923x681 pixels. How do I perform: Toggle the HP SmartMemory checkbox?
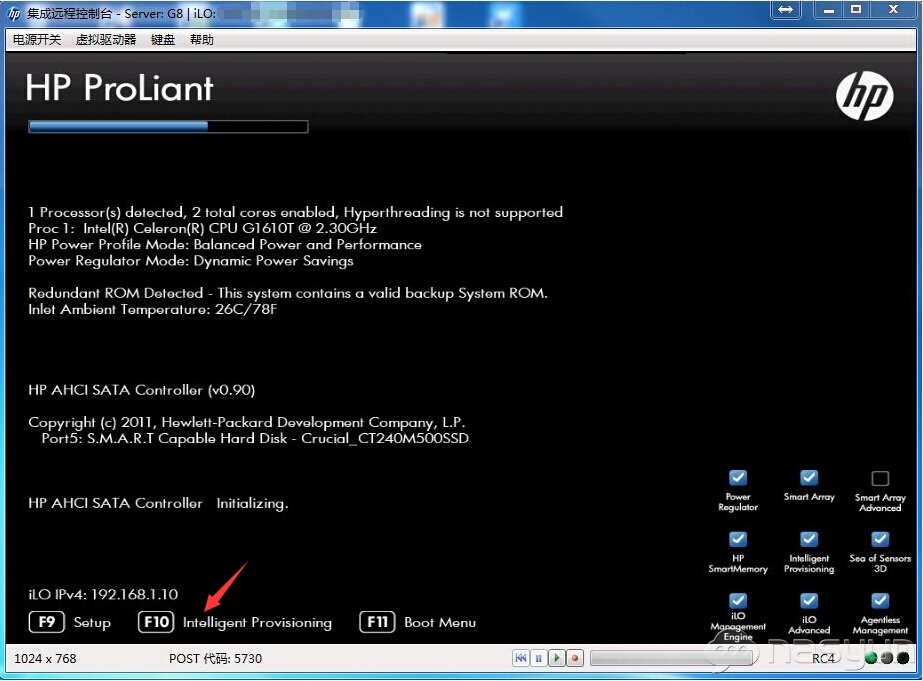pos(738,539)
